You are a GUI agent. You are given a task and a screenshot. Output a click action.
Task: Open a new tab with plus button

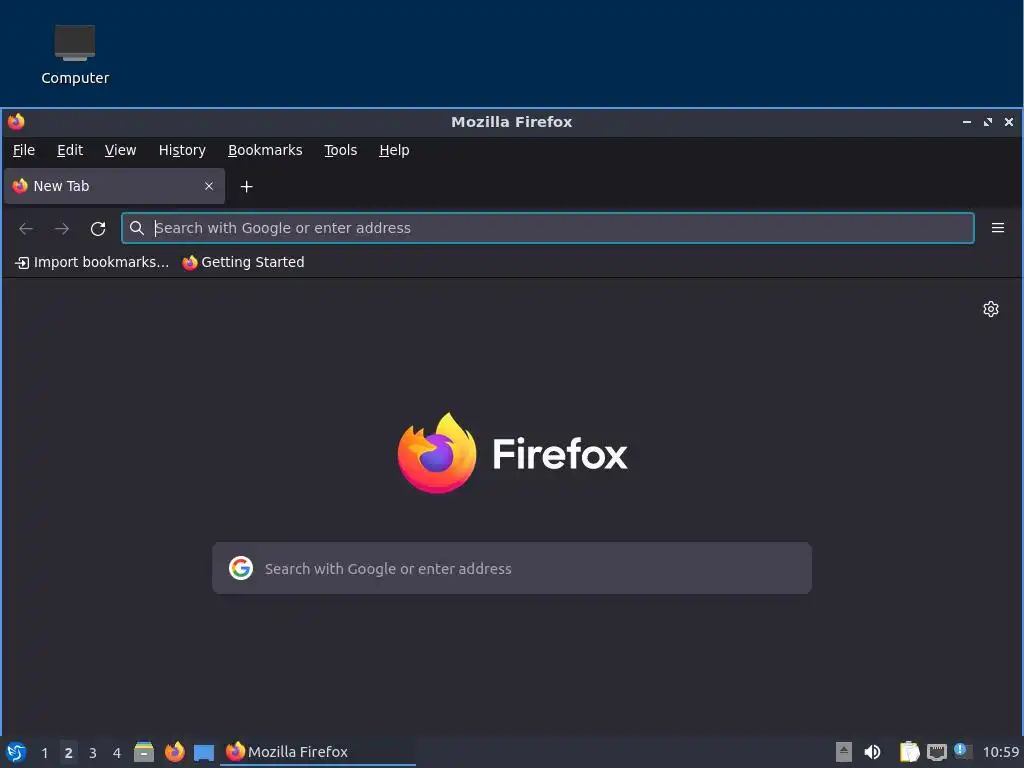246,187
